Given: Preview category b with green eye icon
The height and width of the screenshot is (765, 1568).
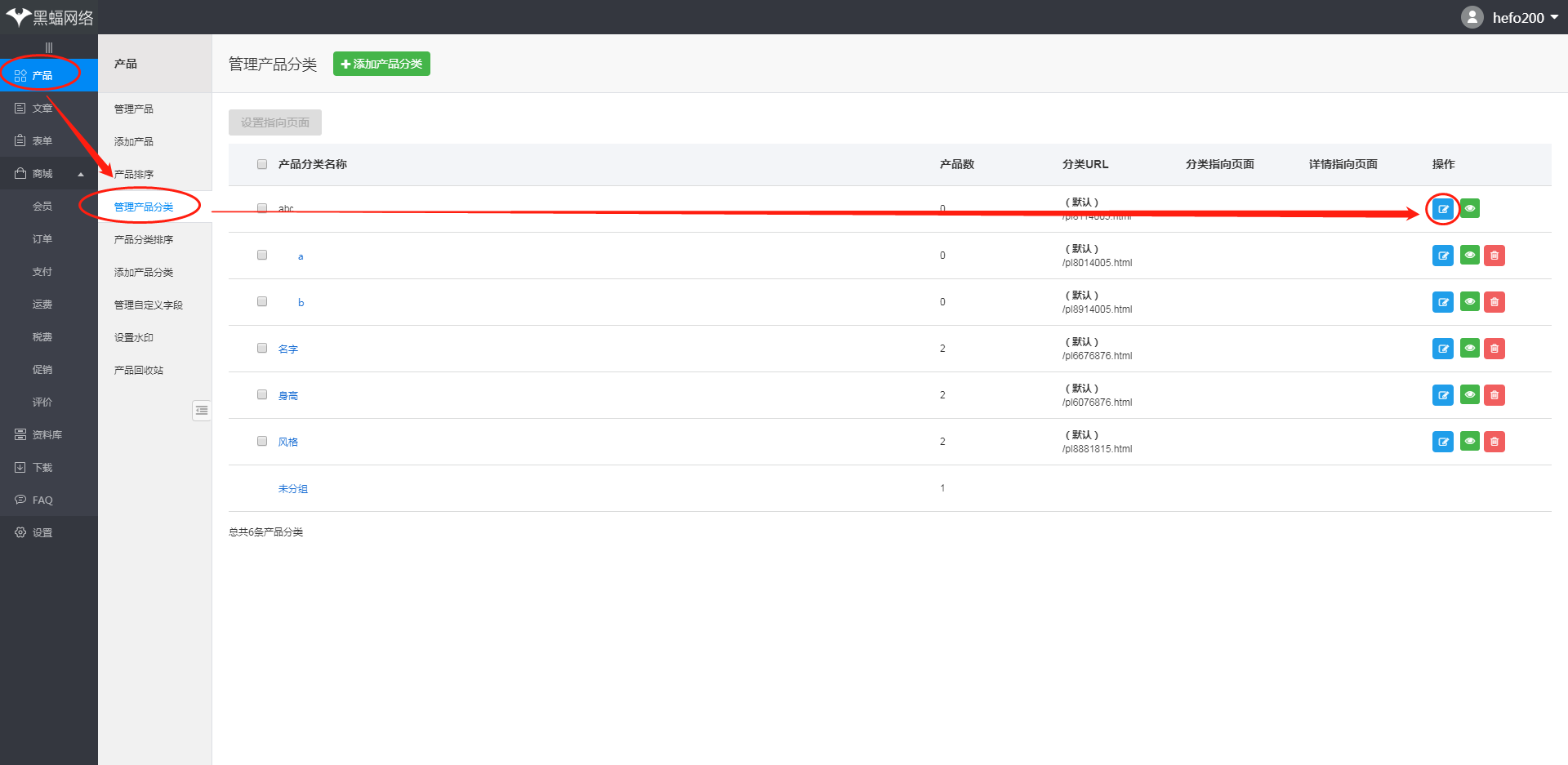Looking at the screenshot, I should [1469, 302].
